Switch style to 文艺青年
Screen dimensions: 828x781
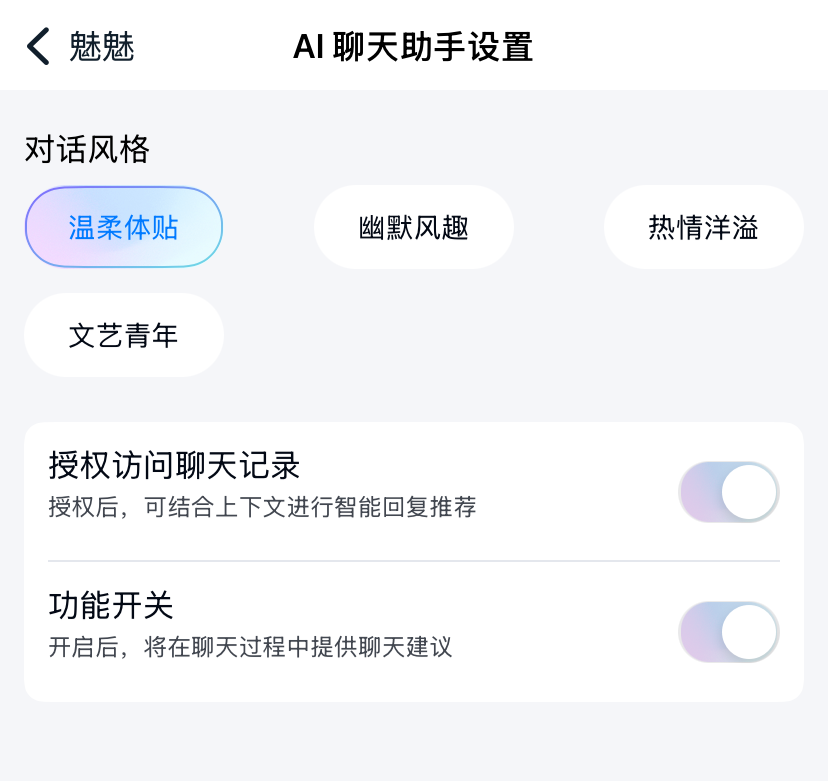(x=124, y=335)
